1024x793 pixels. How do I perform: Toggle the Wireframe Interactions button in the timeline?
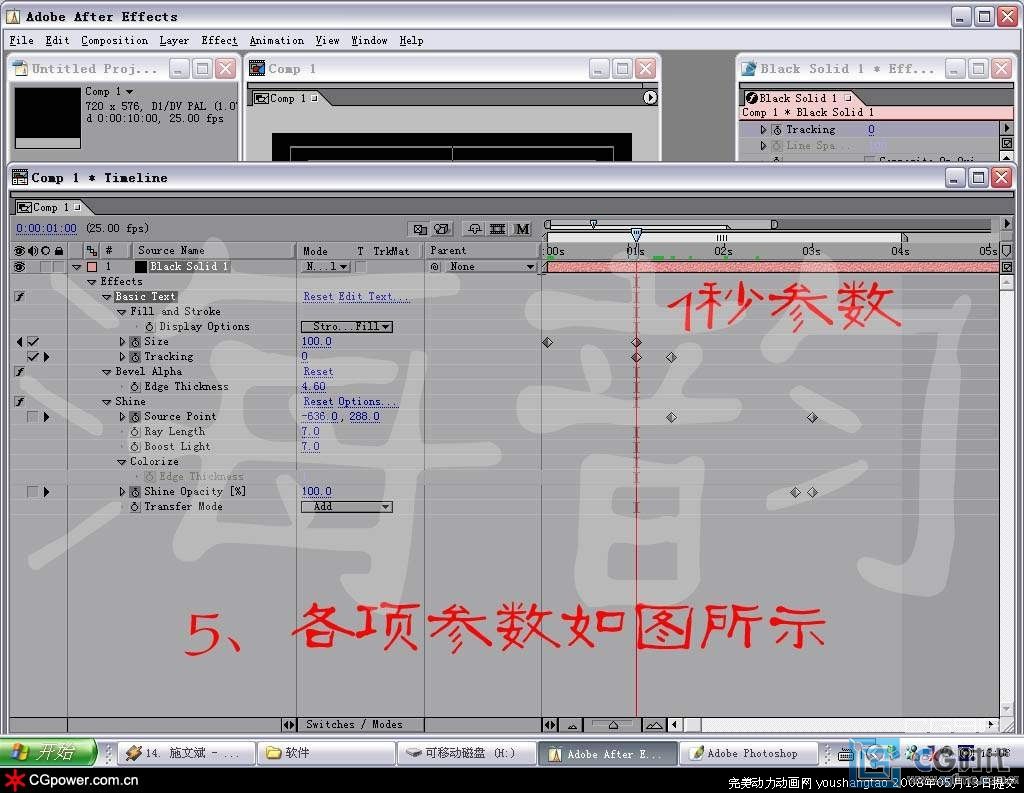point(420,229)
